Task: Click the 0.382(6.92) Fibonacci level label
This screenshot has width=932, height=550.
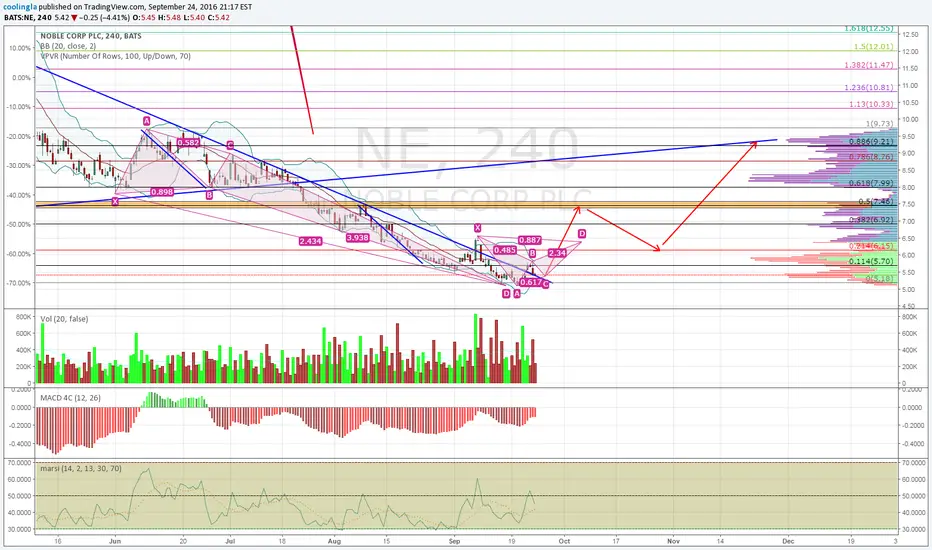Action: (871, 220)
